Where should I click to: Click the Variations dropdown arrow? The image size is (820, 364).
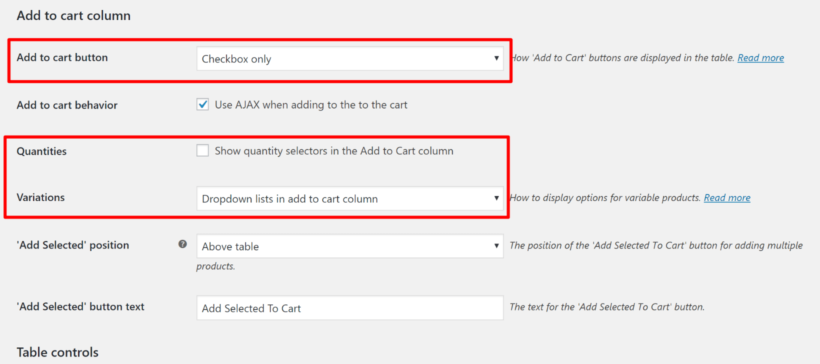496,199
